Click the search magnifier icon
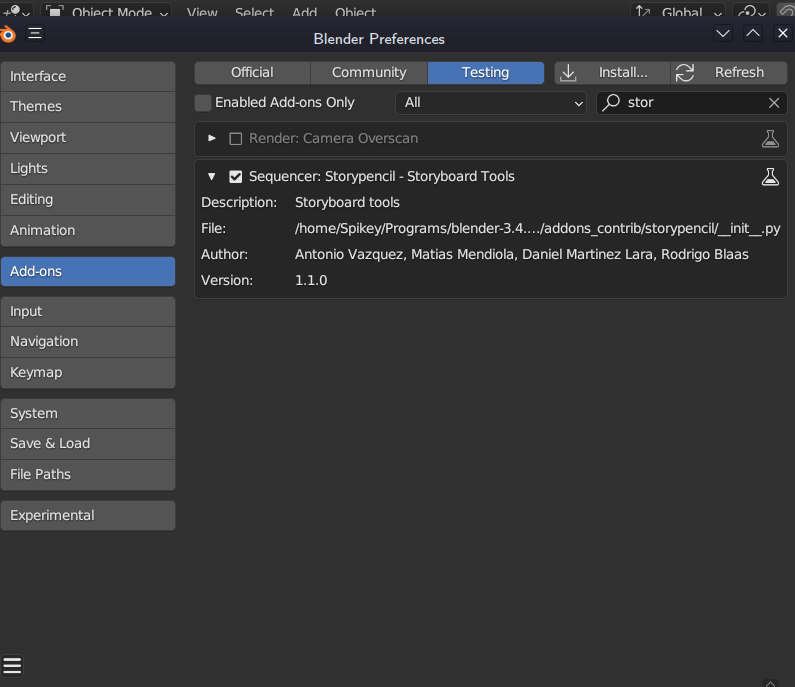795x687 pixels. tap(611, 102)
